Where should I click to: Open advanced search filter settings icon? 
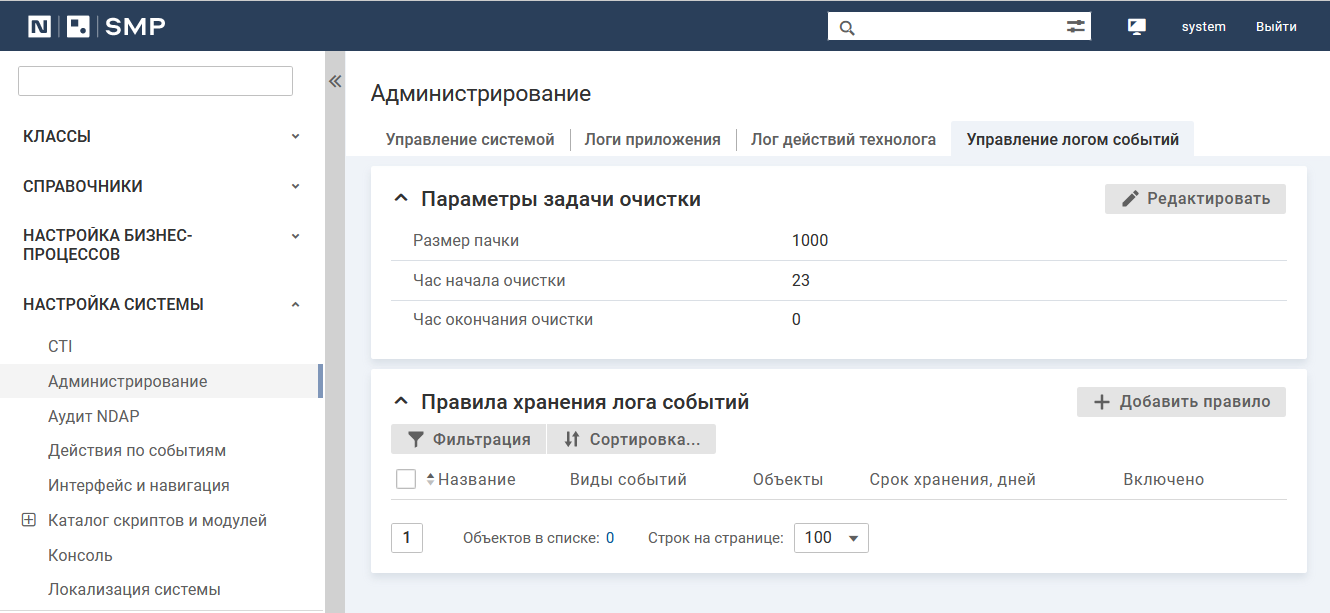click(1075, 27)
